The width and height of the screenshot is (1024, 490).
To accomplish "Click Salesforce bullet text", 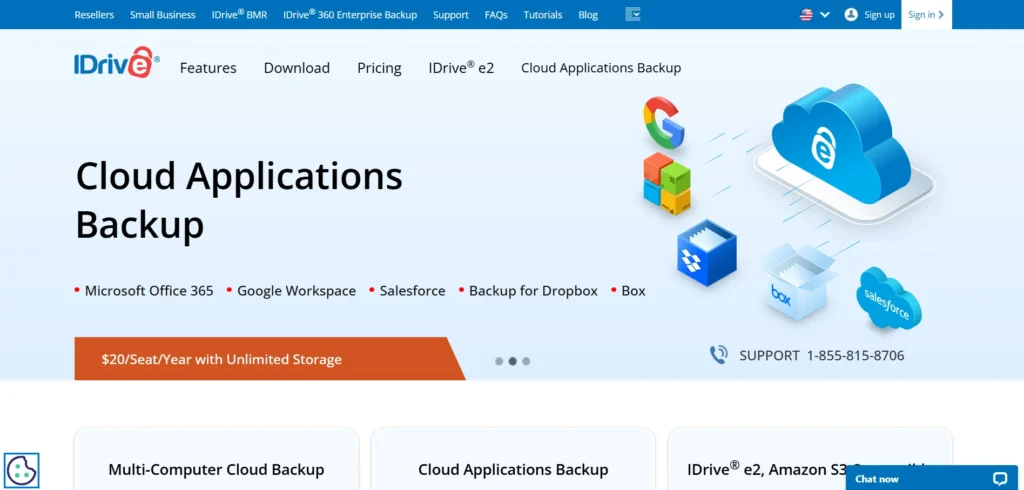I will click(413, 291).
